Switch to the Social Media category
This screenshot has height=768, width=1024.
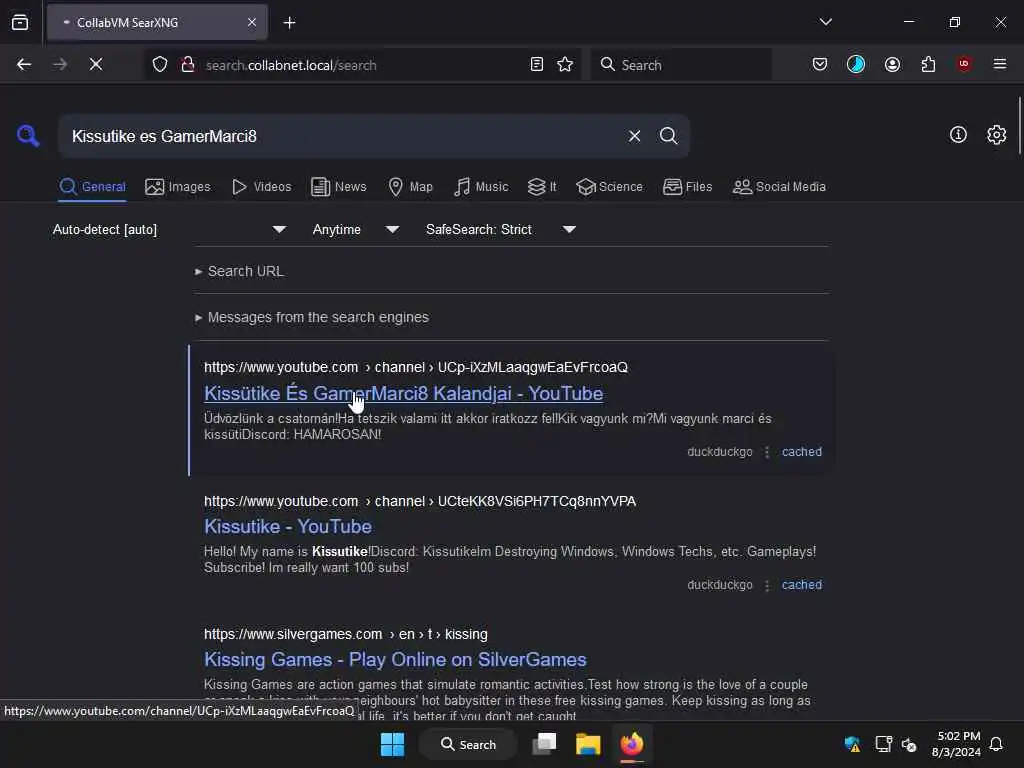[x=779, y=187]
